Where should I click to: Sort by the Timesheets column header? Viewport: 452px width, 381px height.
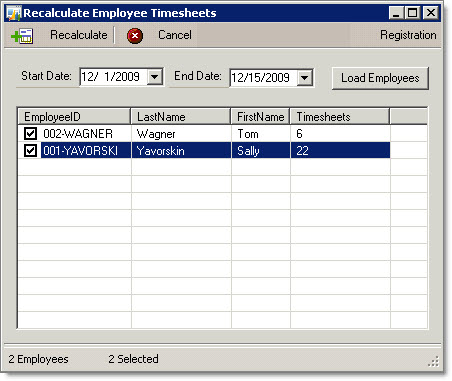point(340,117)
